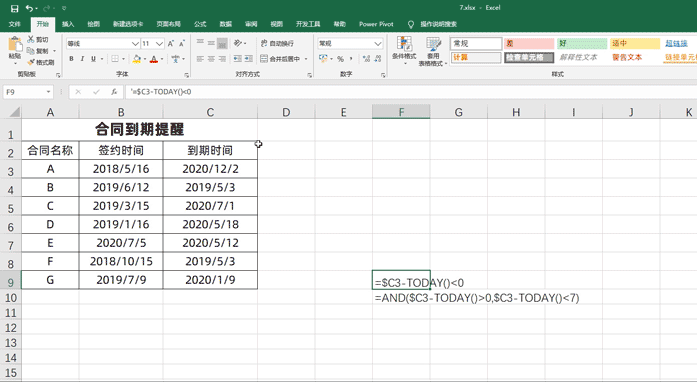Viewport: 697px width, 382px height.
Task: Click the Undo arrow icon
Action: point(29,8)
